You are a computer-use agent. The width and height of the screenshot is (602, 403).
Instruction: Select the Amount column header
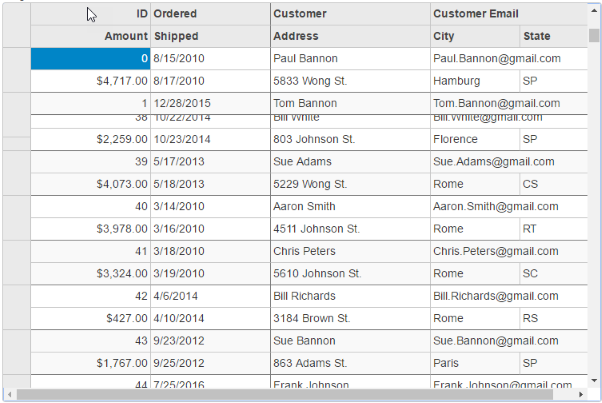pos(91,36)
